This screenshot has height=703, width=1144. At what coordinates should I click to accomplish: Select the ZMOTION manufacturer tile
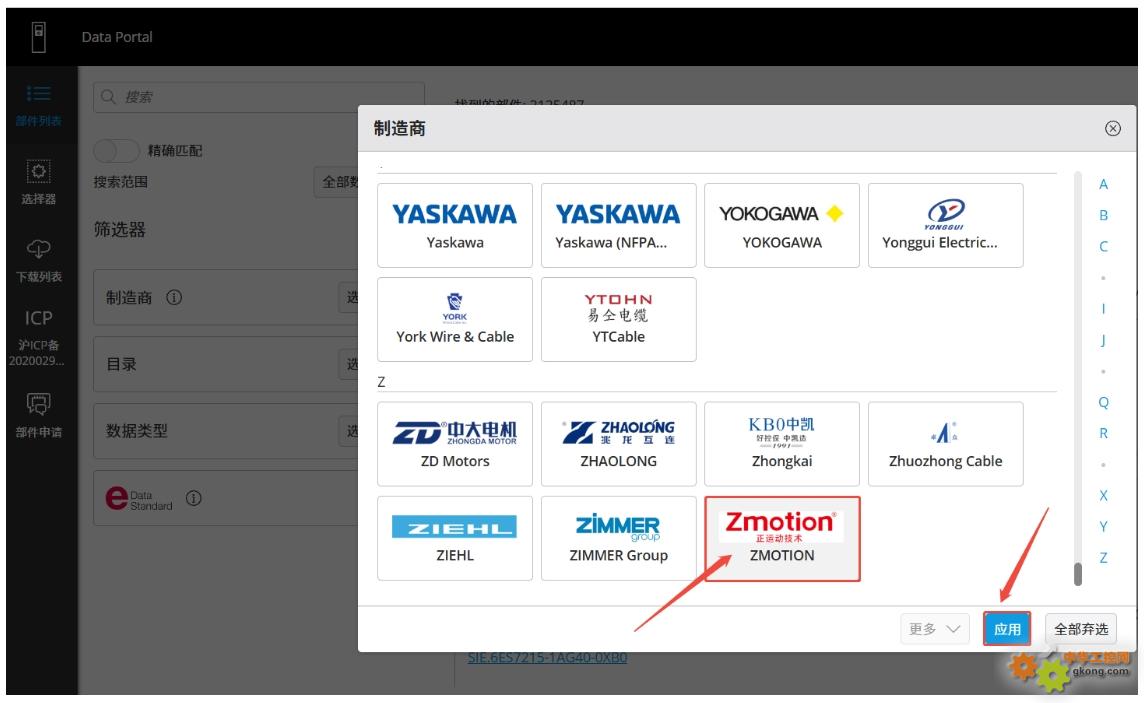[x=782, y=538]
